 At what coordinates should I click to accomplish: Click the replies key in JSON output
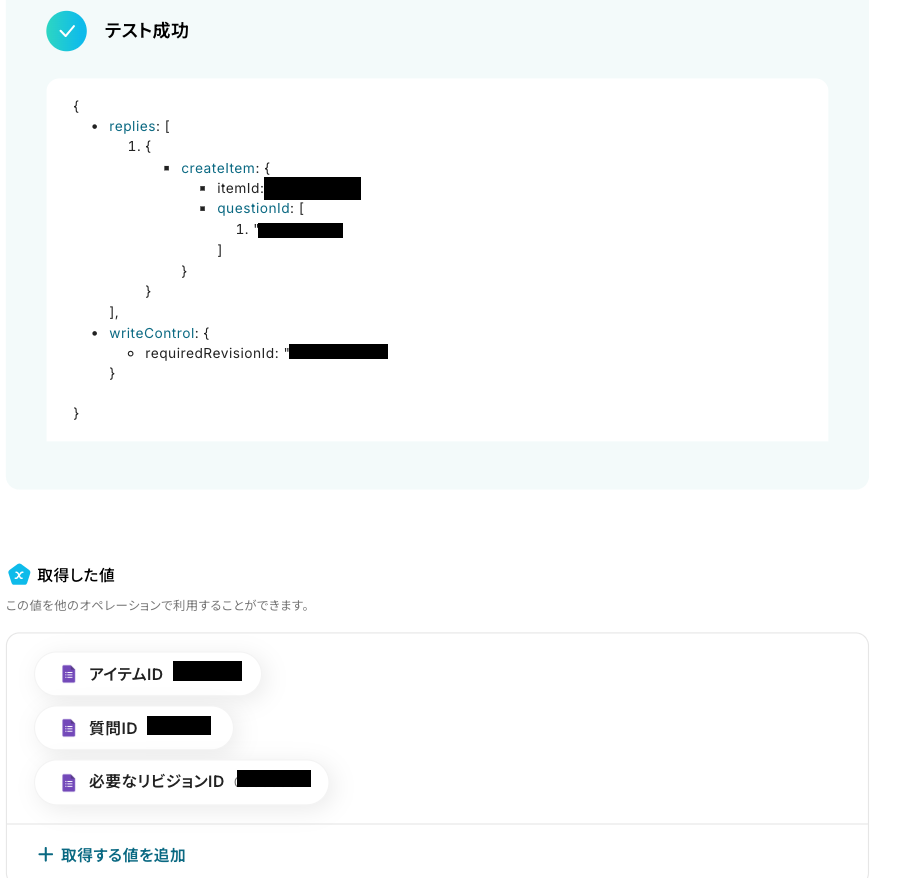pos(133,126)
